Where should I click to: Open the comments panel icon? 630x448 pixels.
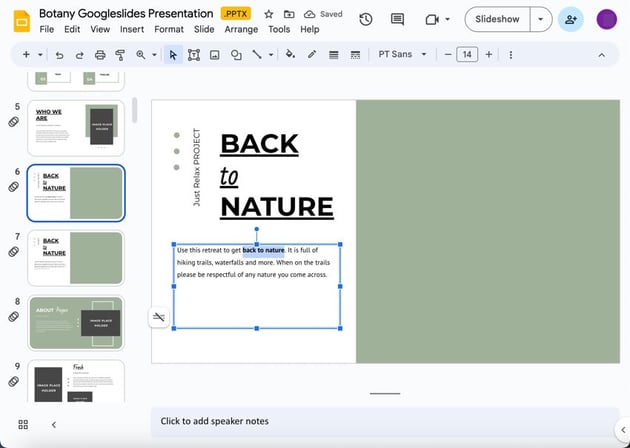tap(397, 19)
